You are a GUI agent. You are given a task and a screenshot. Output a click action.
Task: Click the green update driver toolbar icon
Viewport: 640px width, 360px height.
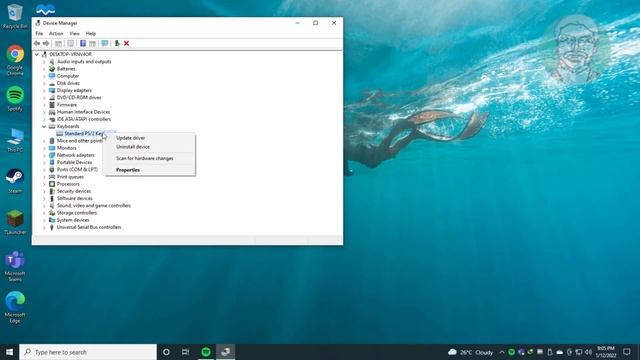(x=117, y=43)
